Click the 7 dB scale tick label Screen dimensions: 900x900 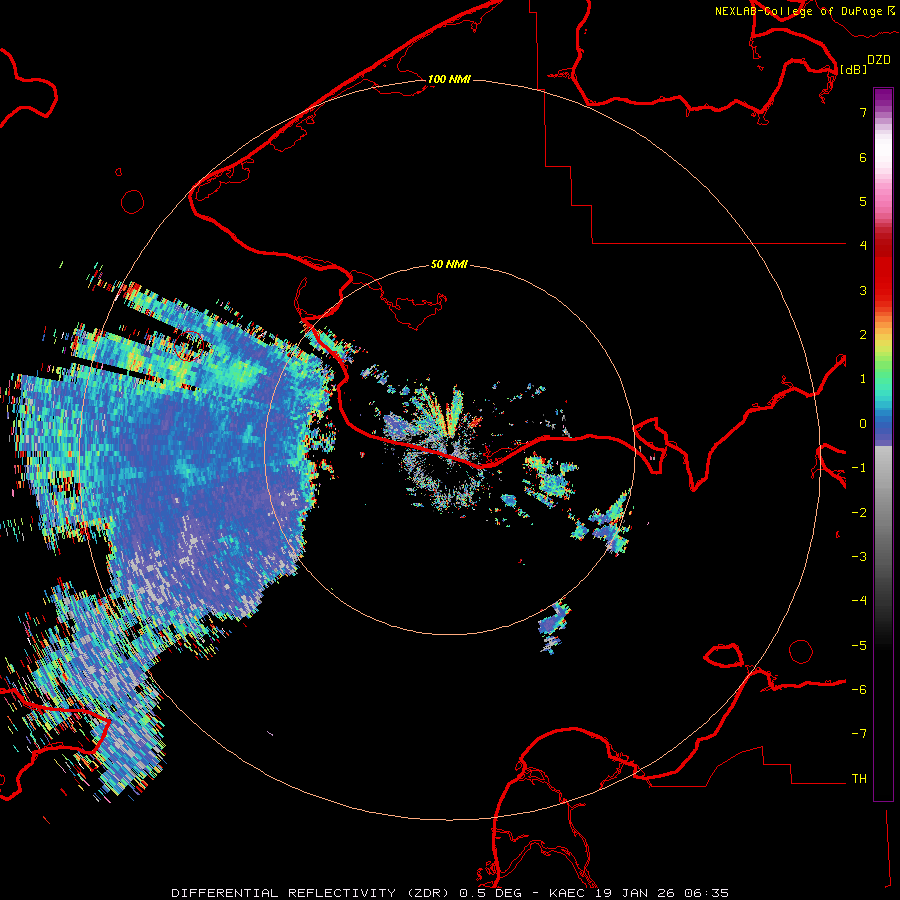click(863, 112)
